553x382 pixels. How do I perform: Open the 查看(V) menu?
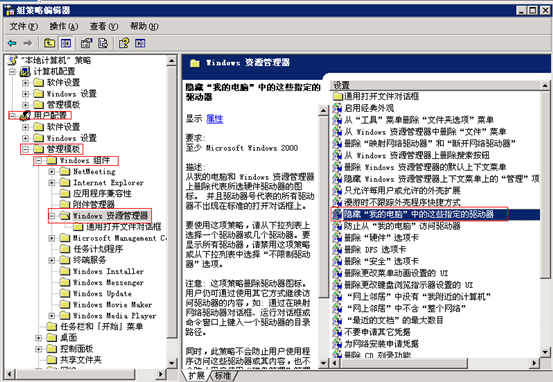click(104, 26)
